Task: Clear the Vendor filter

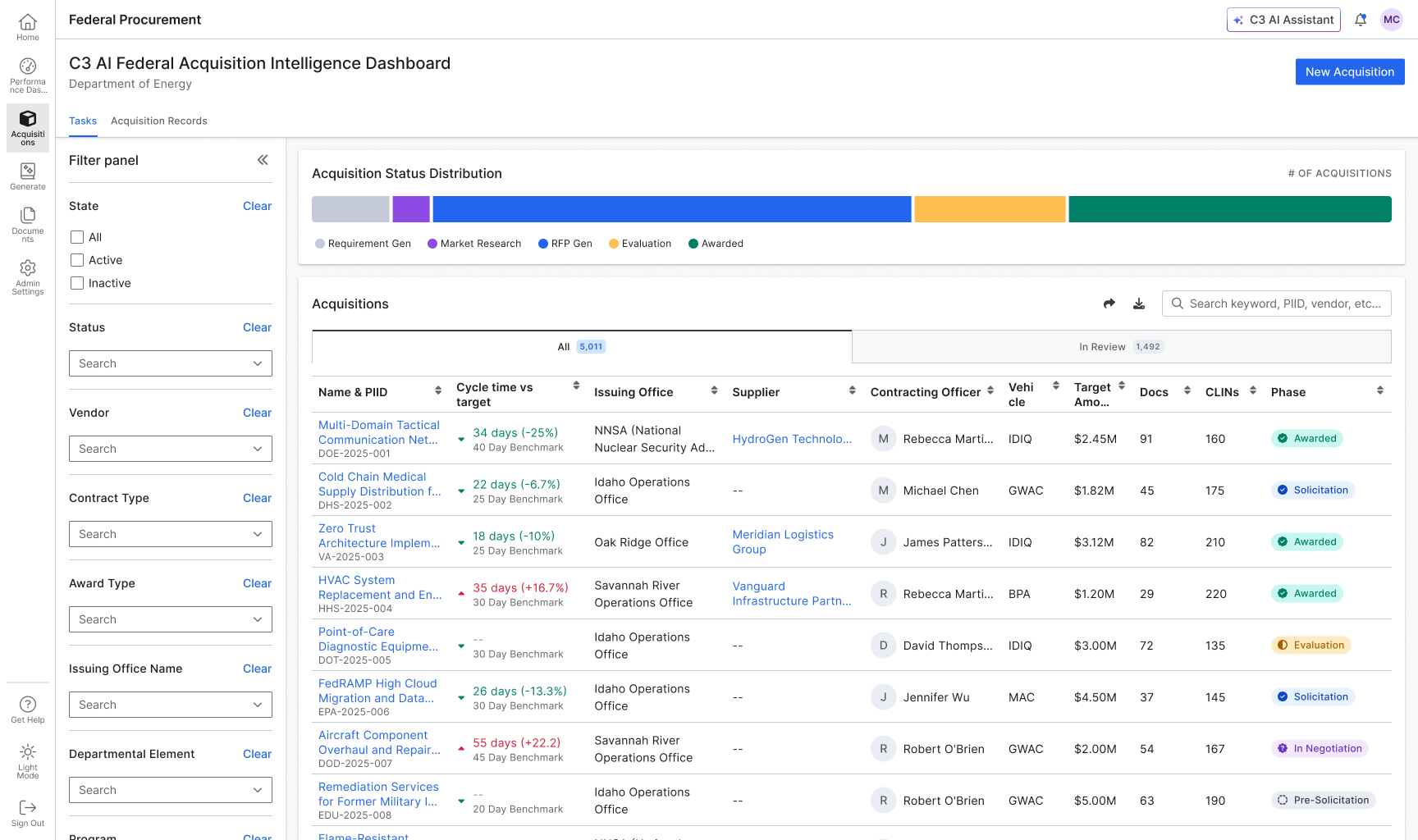Action: (x=257, y=413)
